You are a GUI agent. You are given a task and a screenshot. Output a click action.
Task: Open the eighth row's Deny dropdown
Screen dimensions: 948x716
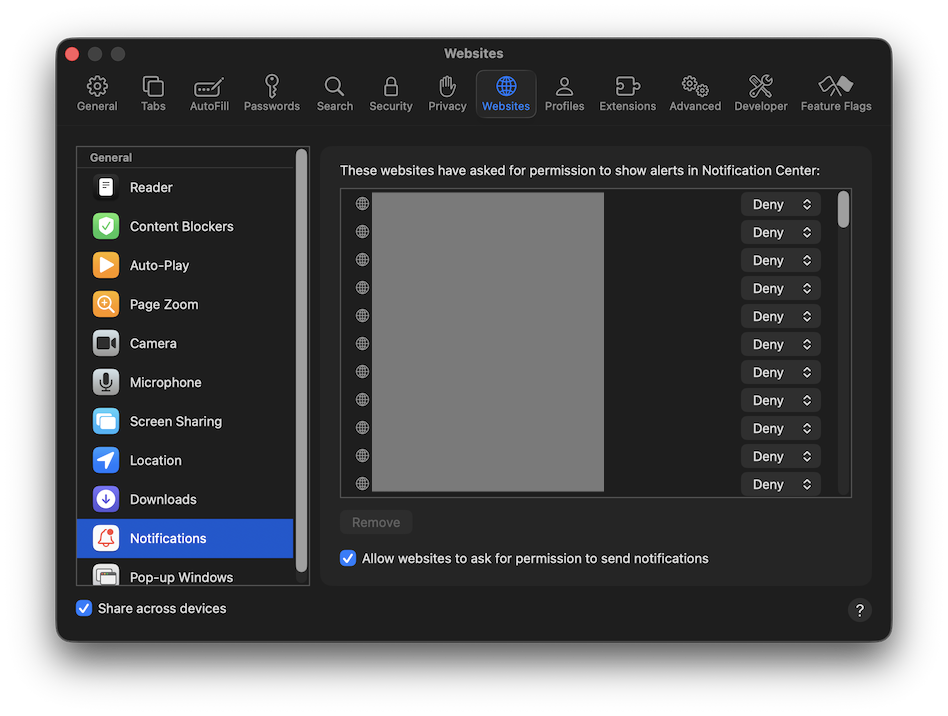click(781, 400)
